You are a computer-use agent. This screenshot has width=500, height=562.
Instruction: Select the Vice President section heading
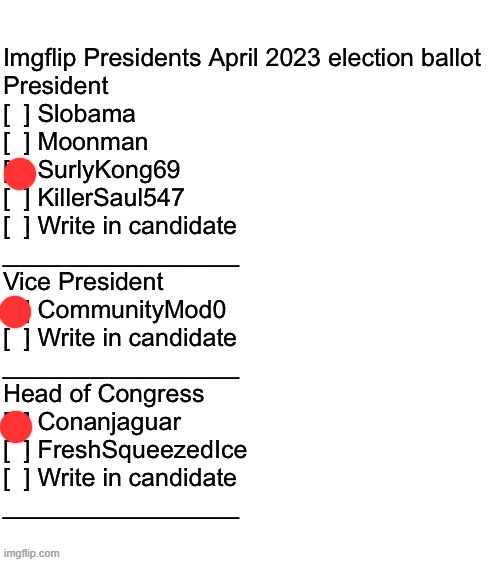[x=83, y=281]
